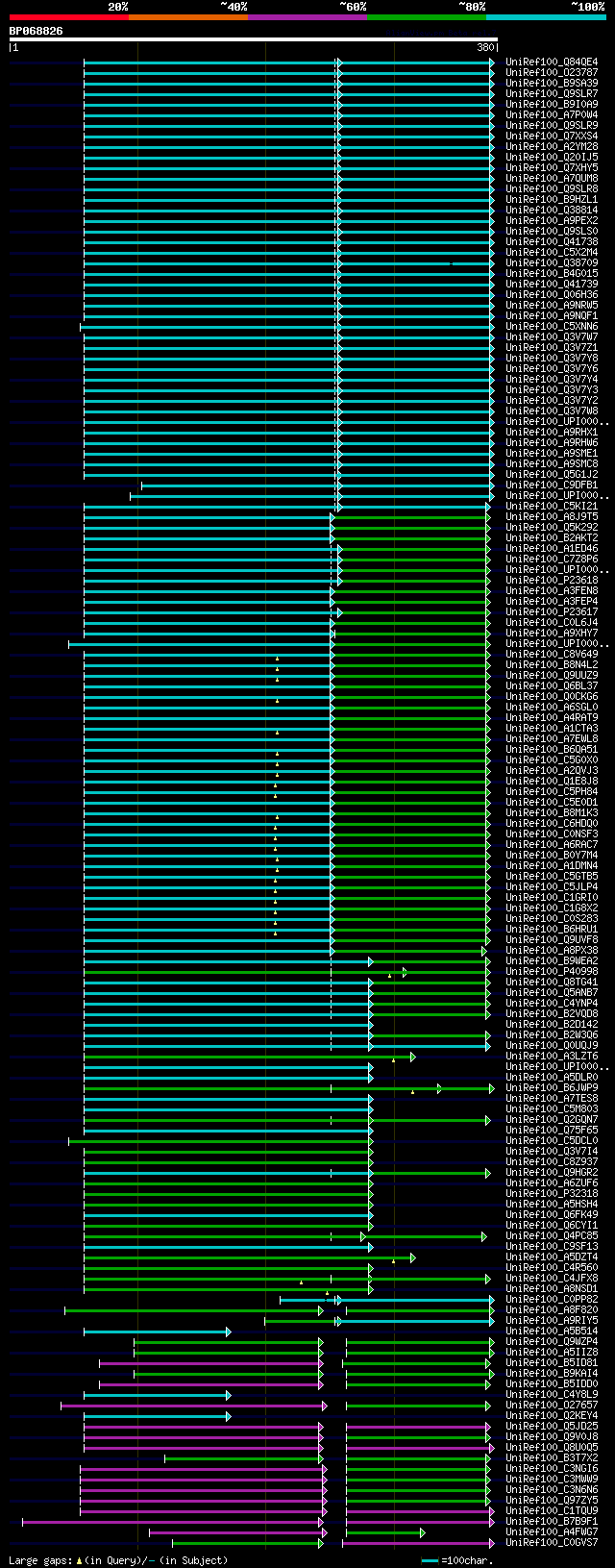Pick the UniRef100_O27657 subject label
Viewport: 615px width, 1568px height.
tap(552, 1406)
